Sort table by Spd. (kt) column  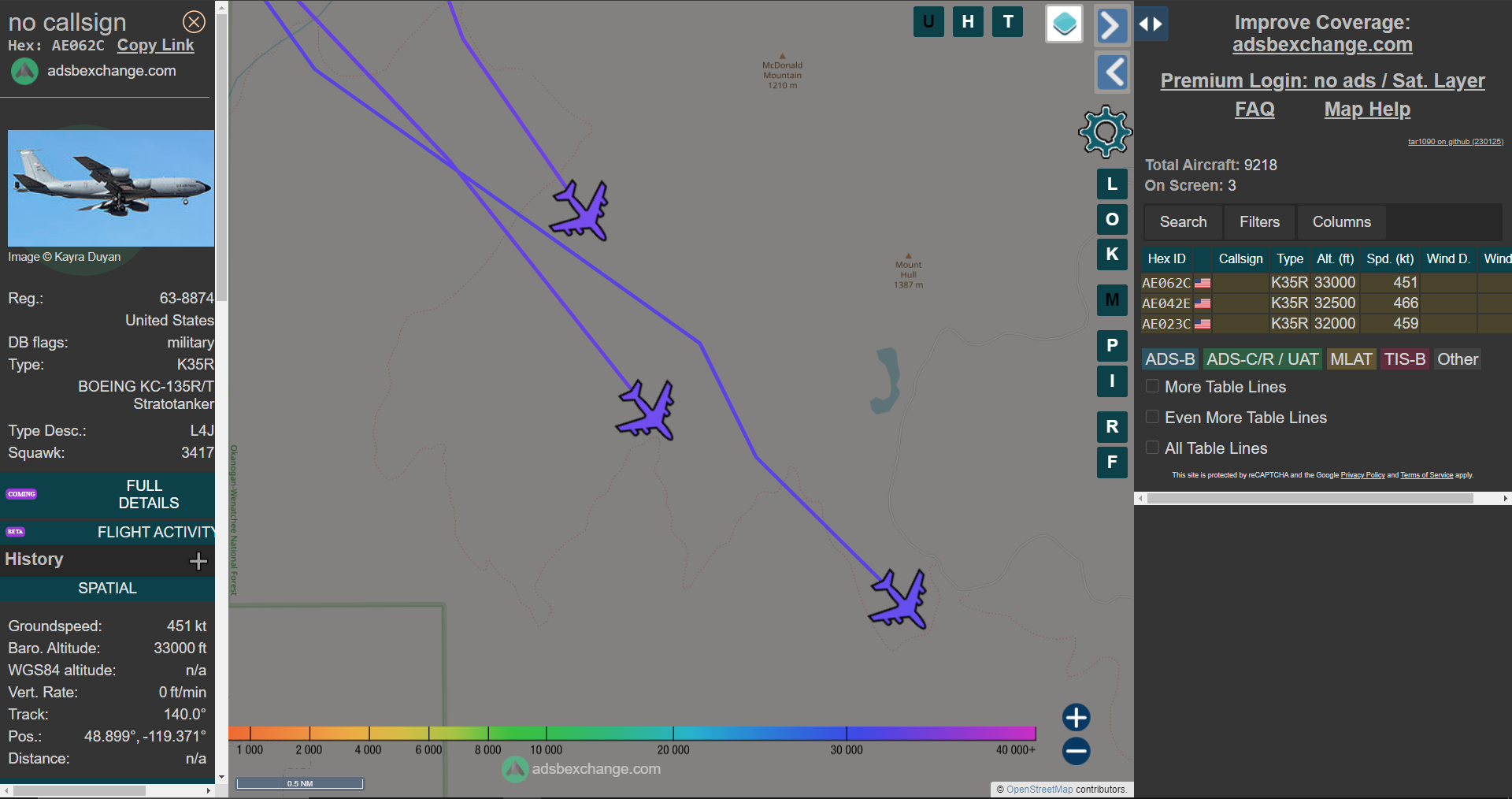click(x=1390, y=258)
